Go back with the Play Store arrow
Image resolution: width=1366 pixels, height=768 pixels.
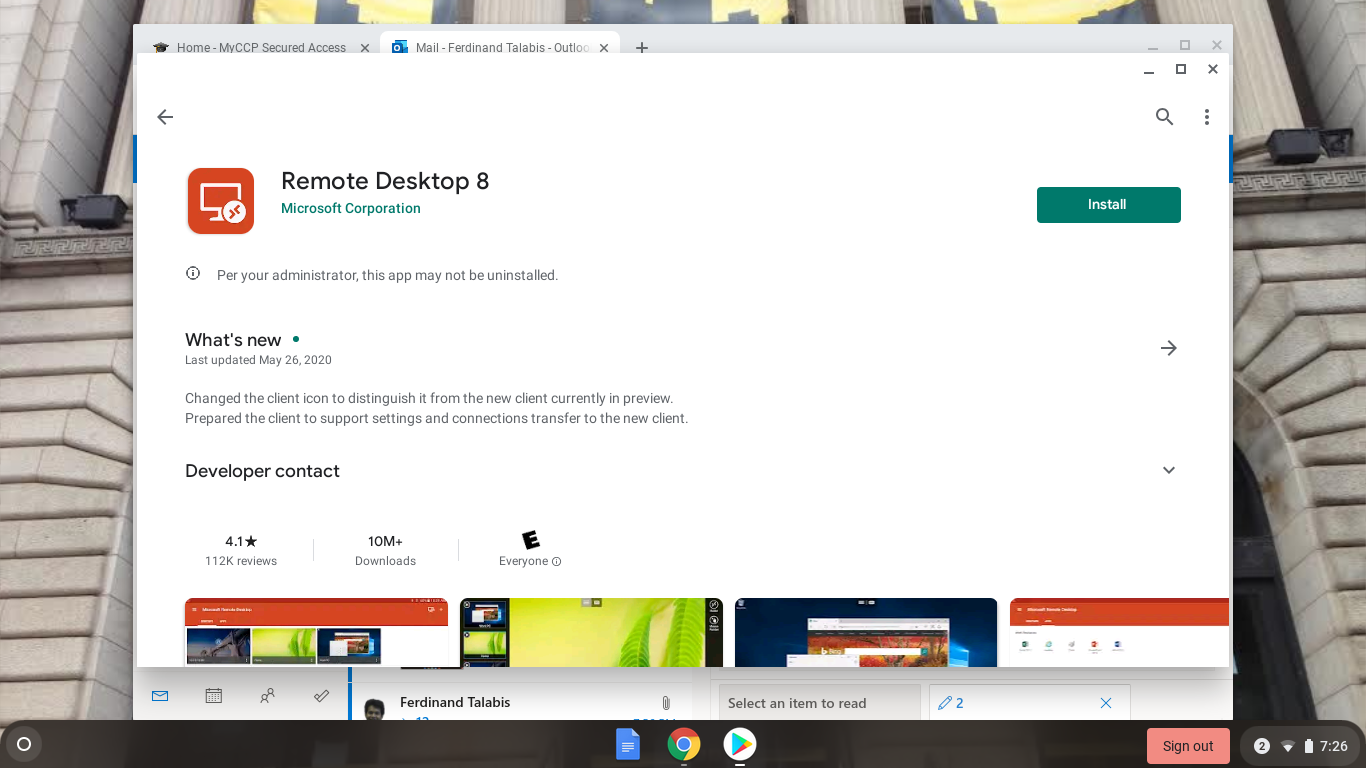tap(165, 117)
